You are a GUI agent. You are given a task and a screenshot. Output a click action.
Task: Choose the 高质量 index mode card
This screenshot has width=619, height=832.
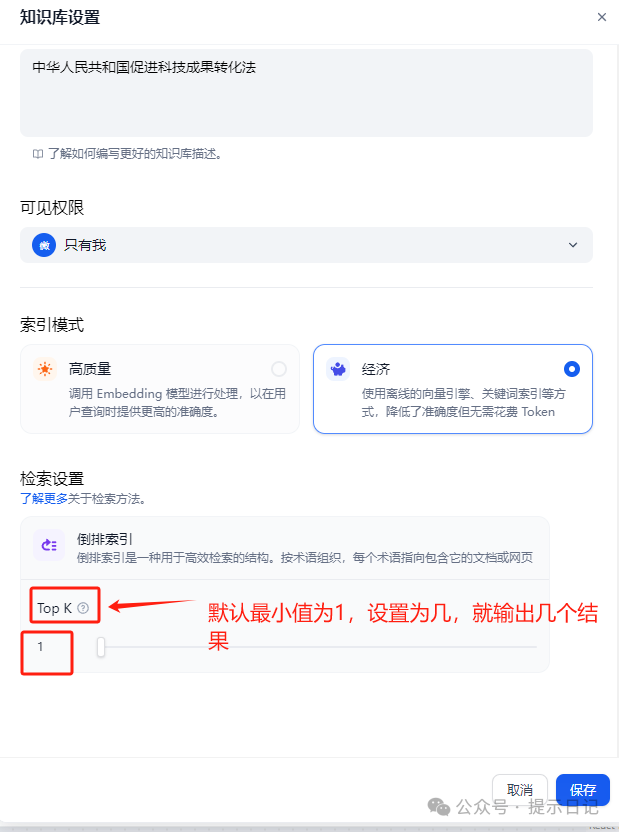tap(160, 389)
